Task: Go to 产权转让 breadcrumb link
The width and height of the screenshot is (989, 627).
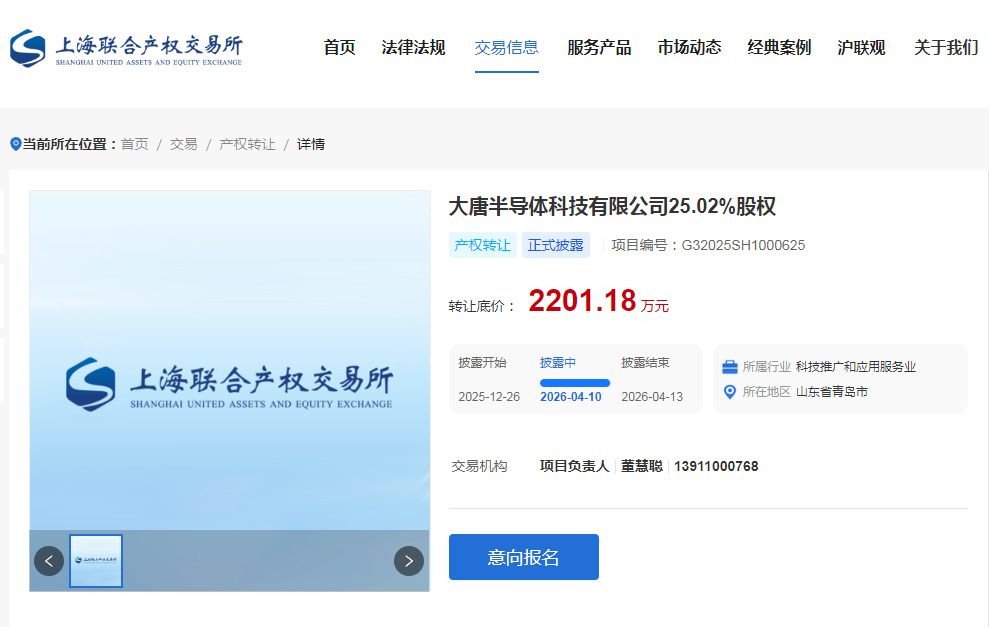Action: (x=247, y=144)
